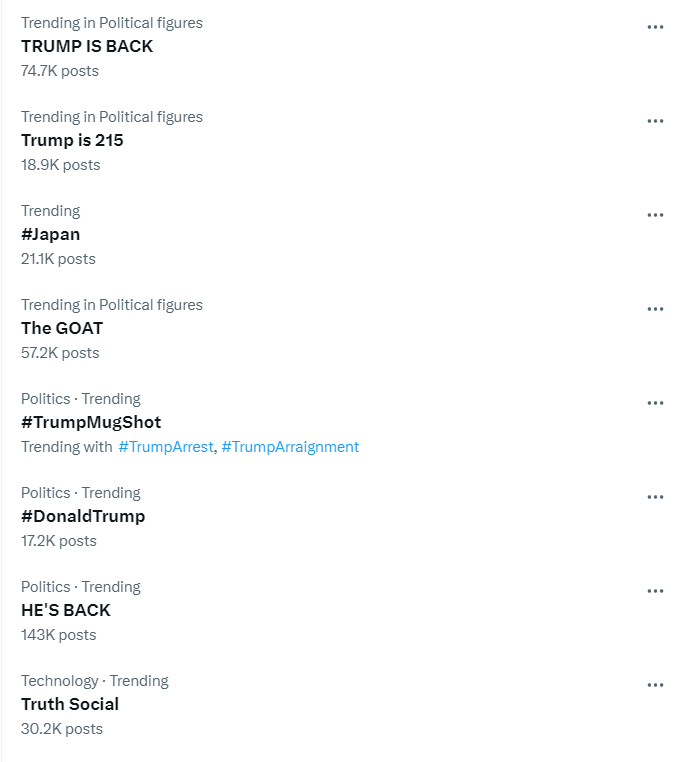The image size is (682, 762).
Task: Click ellipsis icon next to #TrumpMugShot
Action: 655,403
